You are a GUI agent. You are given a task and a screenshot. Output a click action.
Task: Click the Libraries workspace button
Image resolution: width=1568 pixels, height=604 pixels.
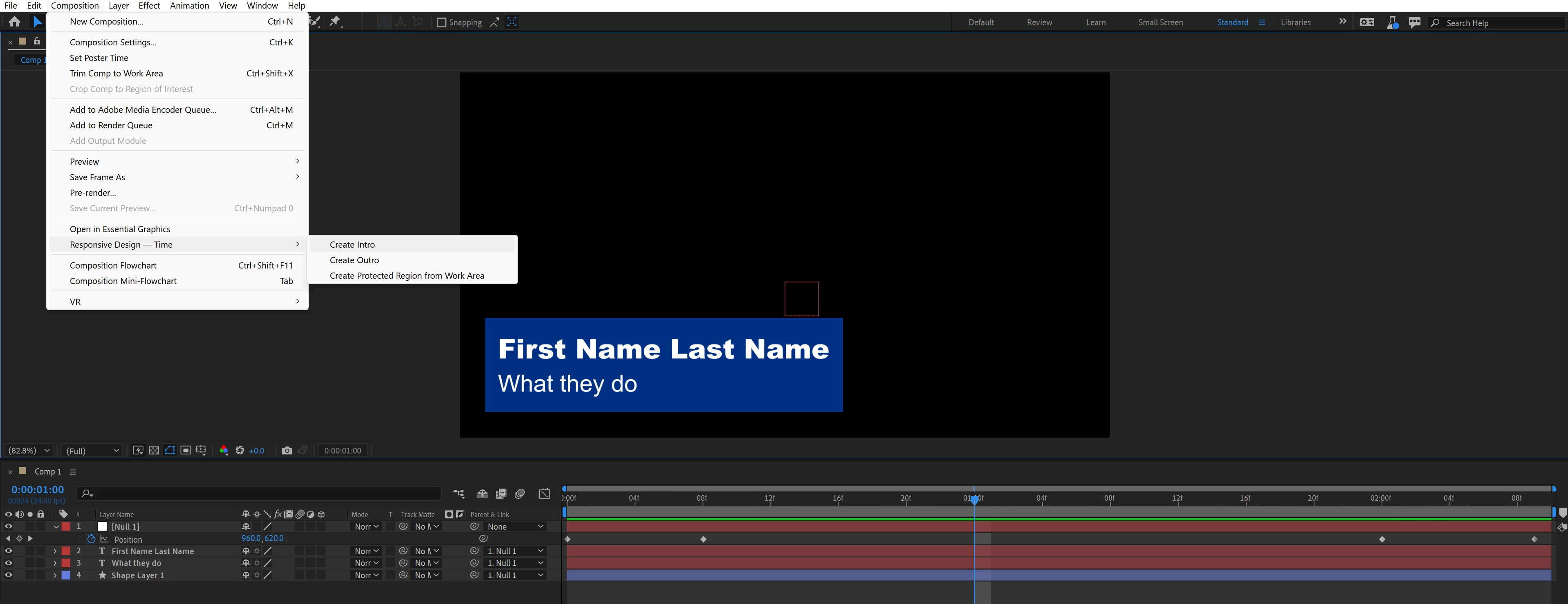[1295, 22]
